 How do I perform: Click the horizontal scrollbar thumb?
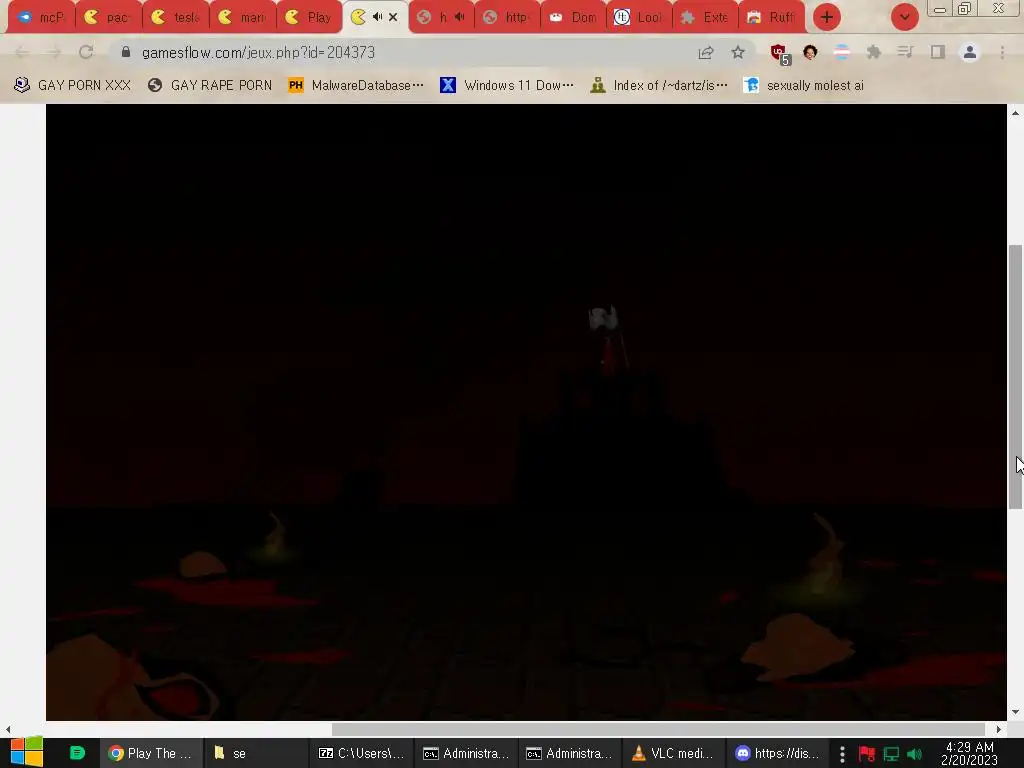click(658, 729)
